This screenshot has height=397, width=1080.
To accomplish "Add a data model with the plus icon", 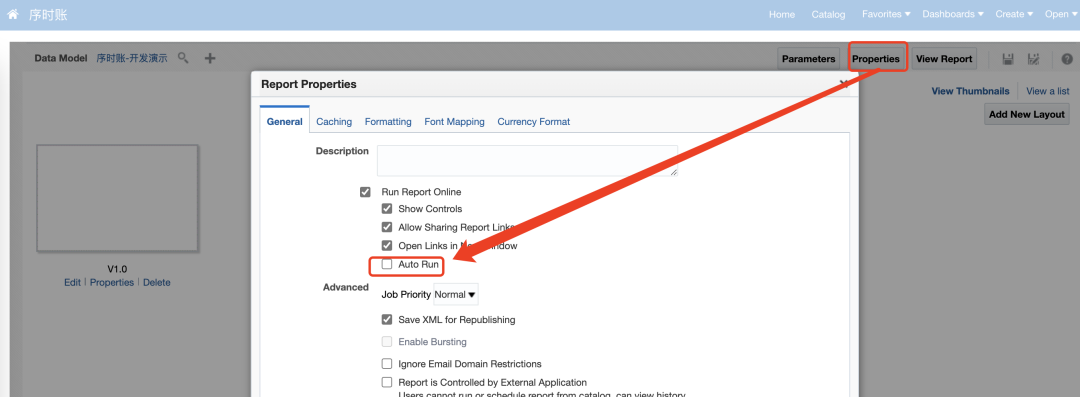I will click(x=210, y=58).
